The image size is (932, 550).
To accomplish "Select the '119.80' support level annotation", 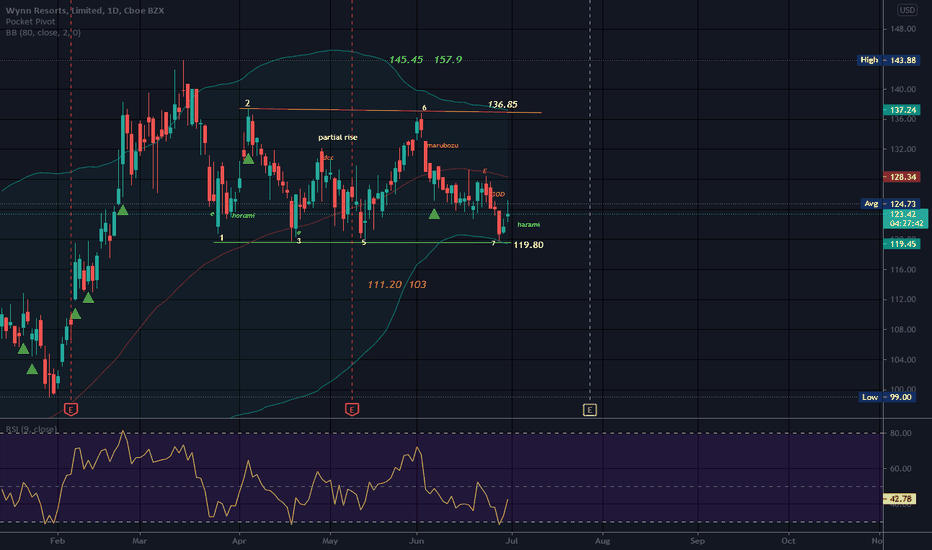I will click(528, 244).
